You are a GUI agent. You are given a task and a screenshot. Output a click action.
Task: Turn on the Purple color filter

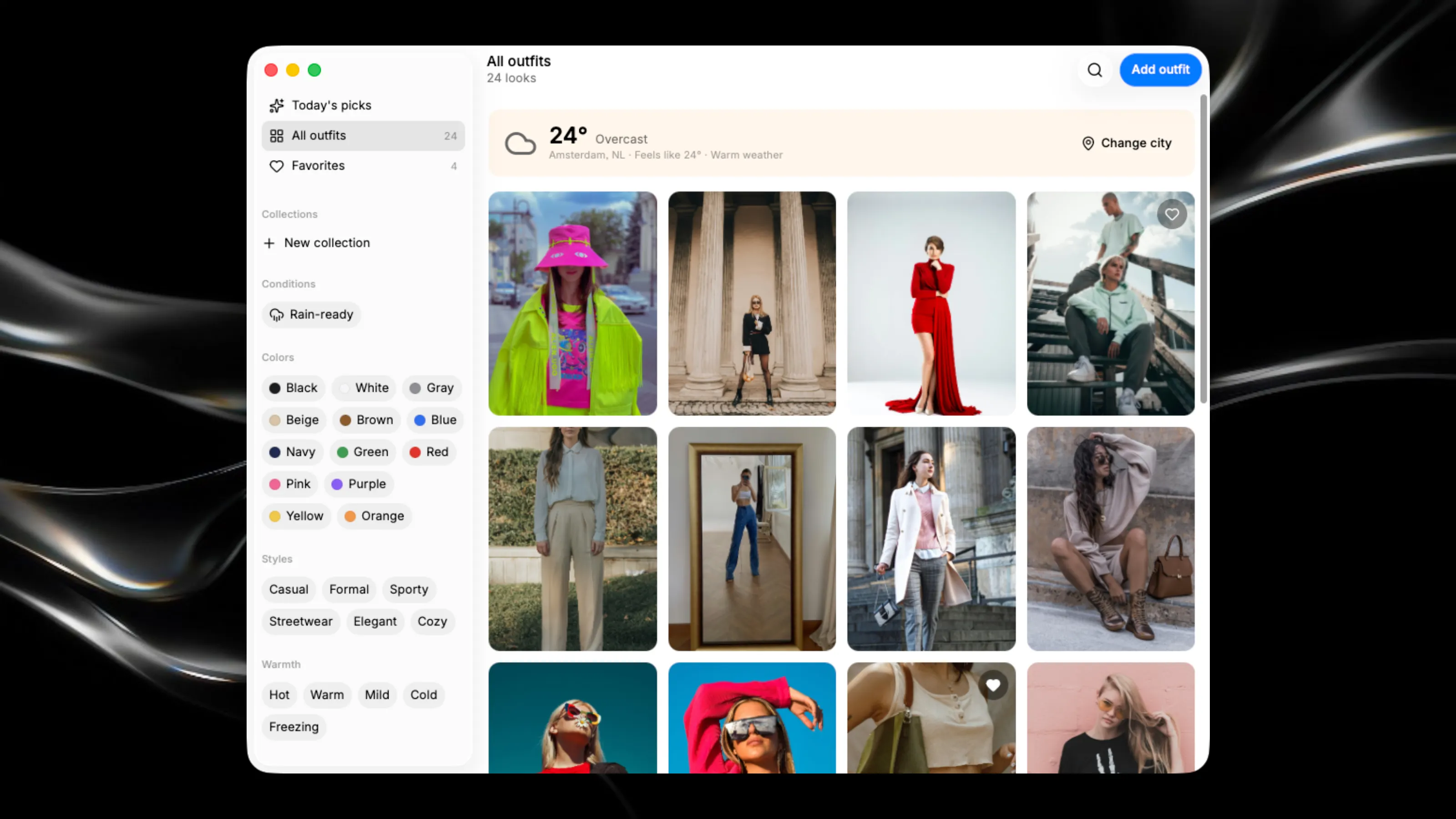359,485
